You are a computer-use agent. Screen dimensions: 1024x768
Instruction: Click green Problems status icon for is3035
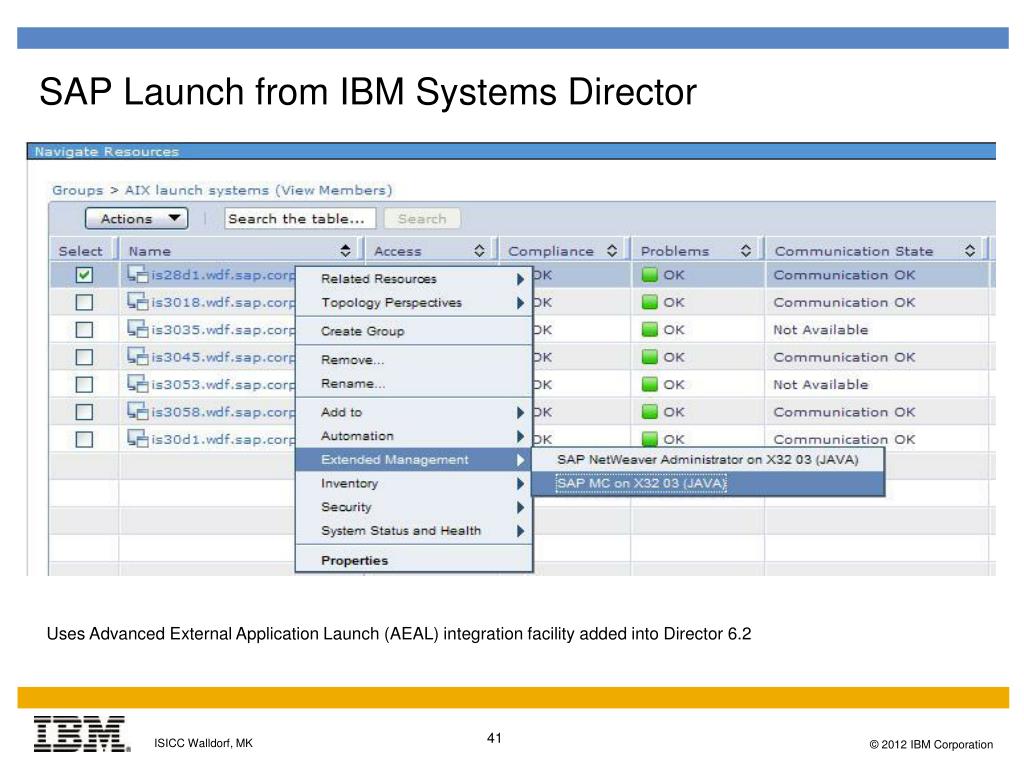point(649,330)
